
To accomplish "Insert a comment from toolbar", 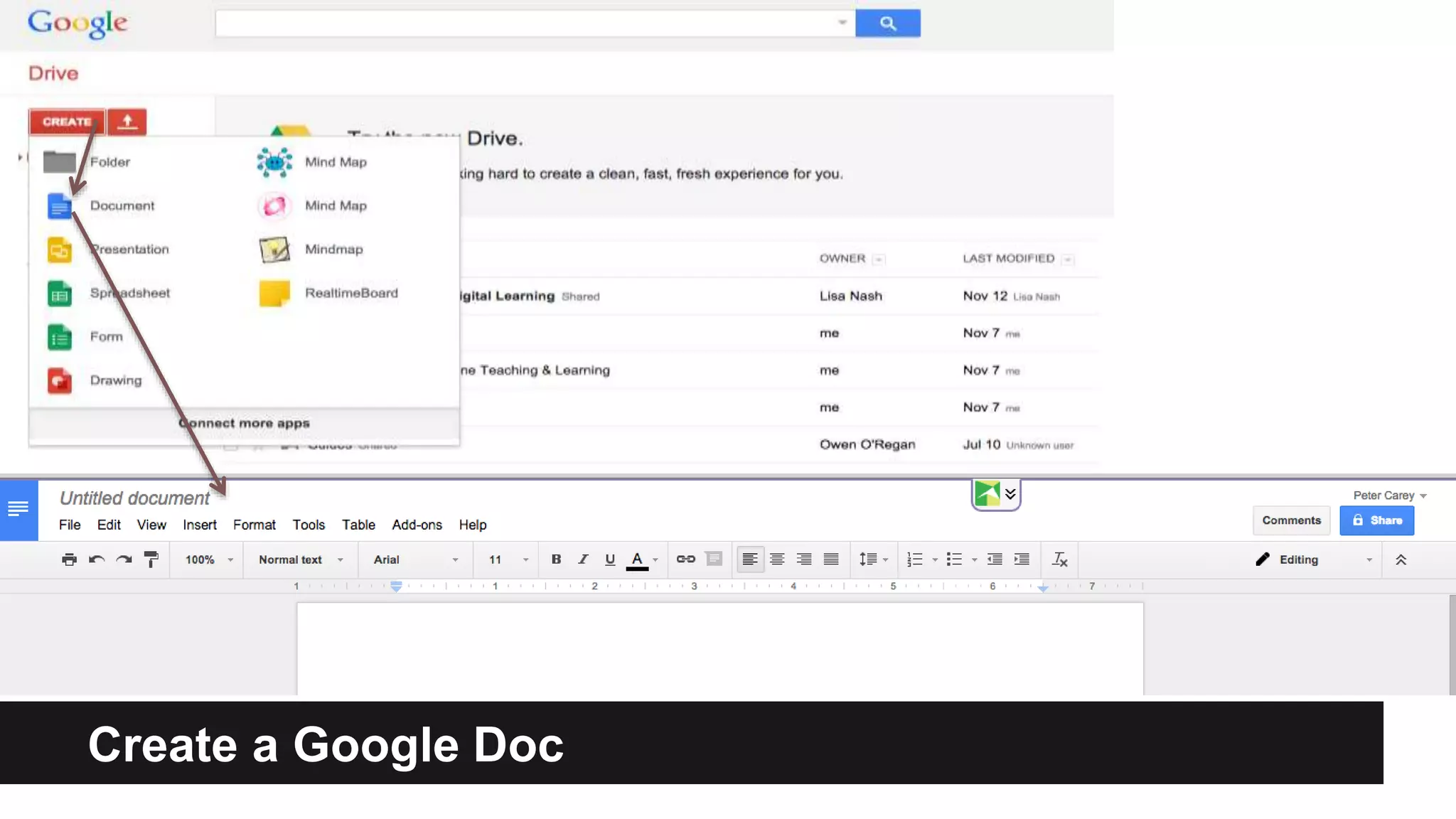I will (x=714, y=560).
